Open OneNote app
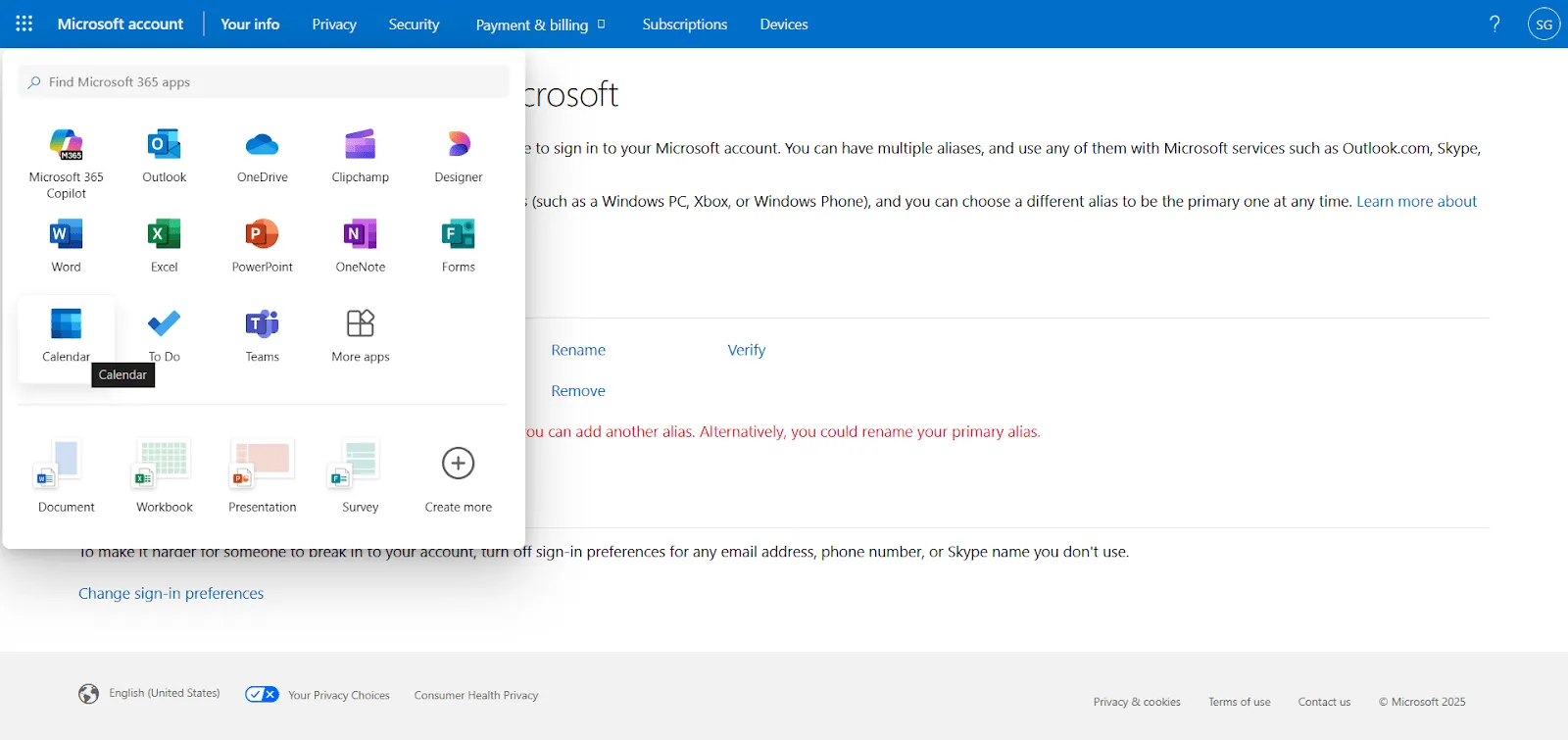The width and height of the screenshot is (1568, 740). (360, 245)
